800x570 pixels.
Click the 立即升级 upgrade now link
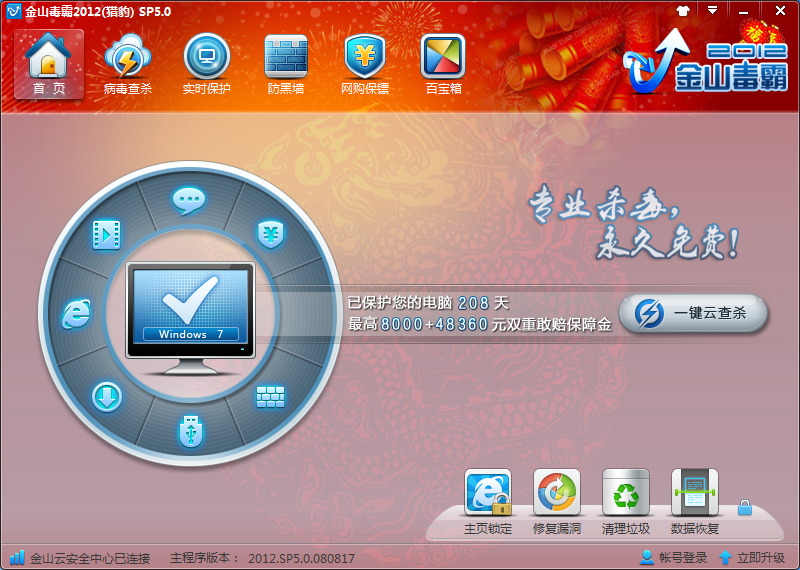[752, 558]
